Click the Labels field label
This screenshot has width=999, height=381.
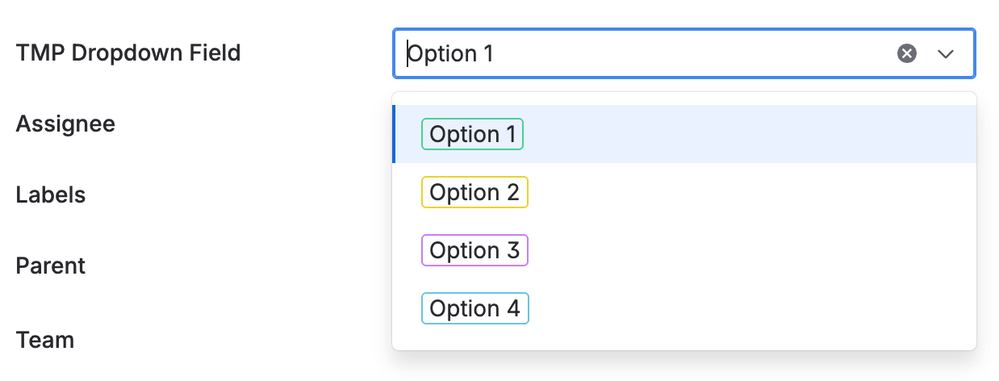pos(50,194)
